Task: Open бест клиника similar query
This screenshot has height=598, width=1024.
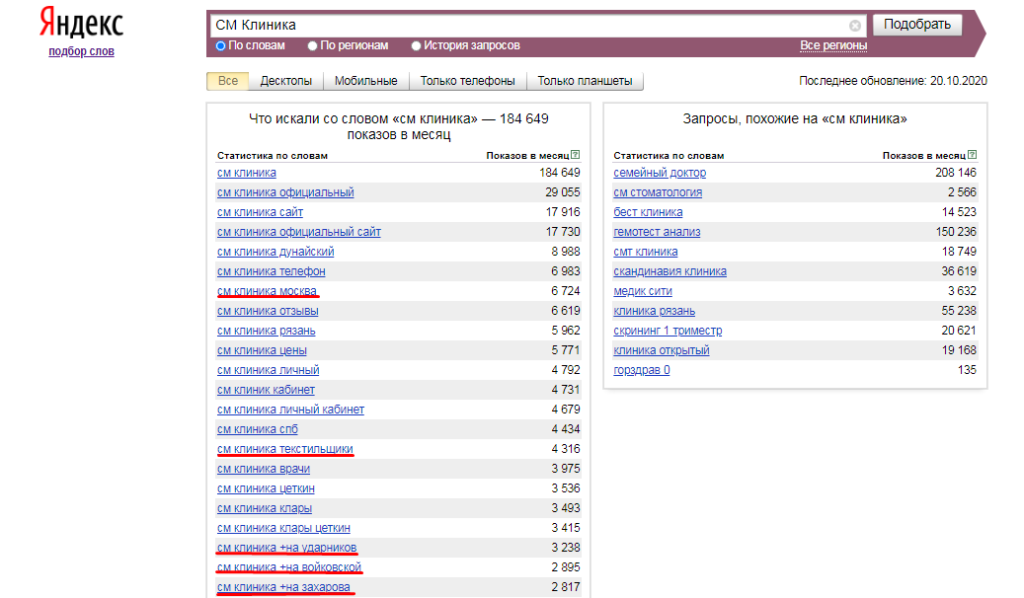Action: (648, 212)
